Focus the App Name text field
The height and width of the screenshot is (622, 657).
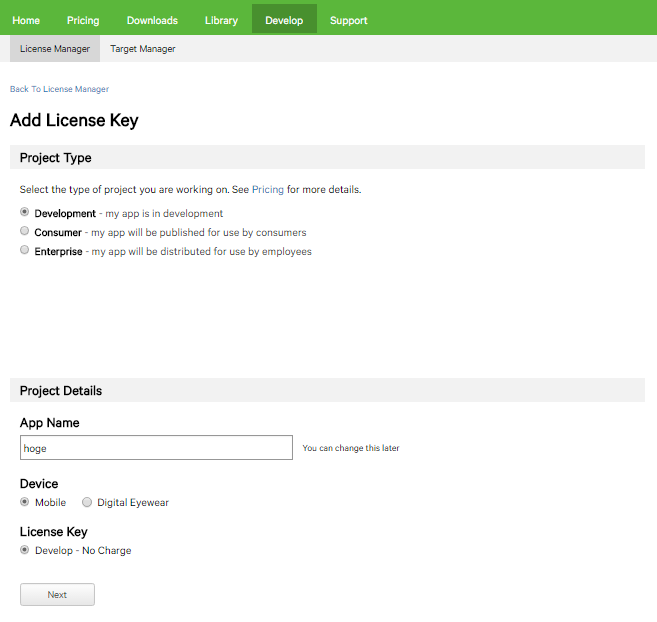coord(156,448)
